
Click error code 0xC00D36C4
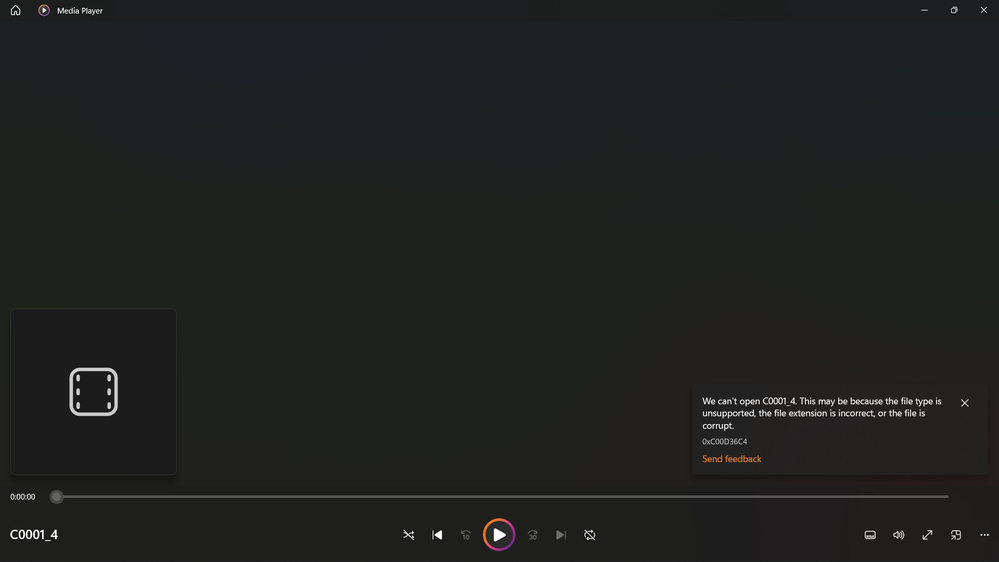point(724,442)
